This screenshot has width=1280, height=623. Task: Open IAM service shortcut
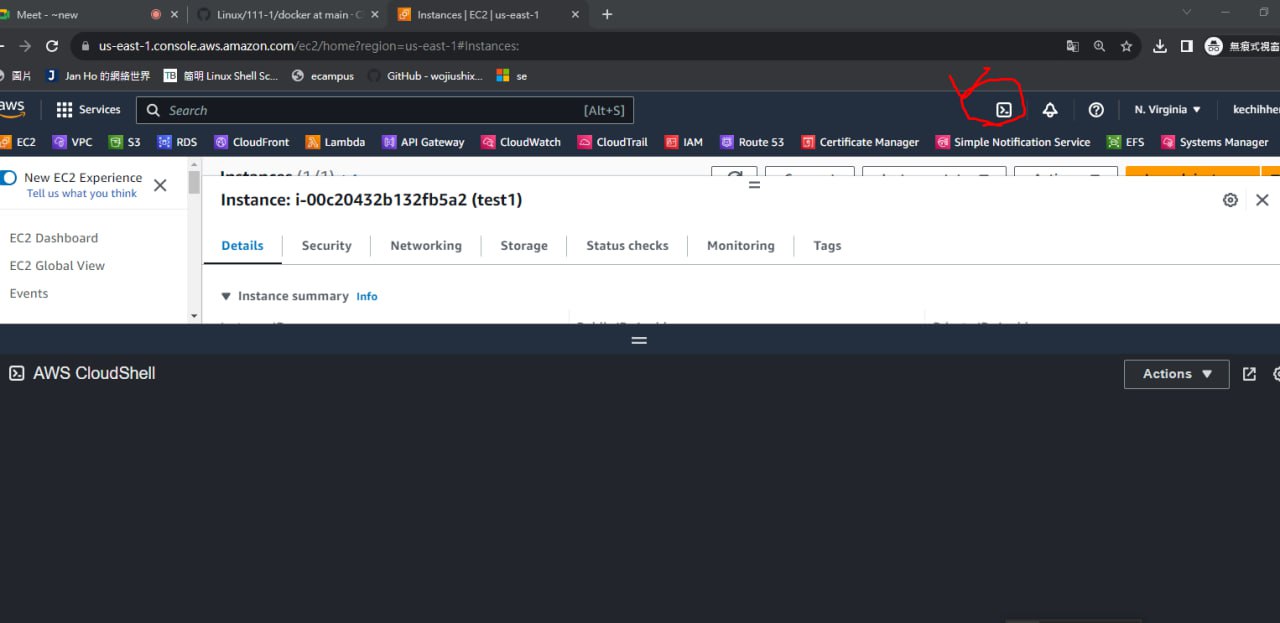click(684, 142)
